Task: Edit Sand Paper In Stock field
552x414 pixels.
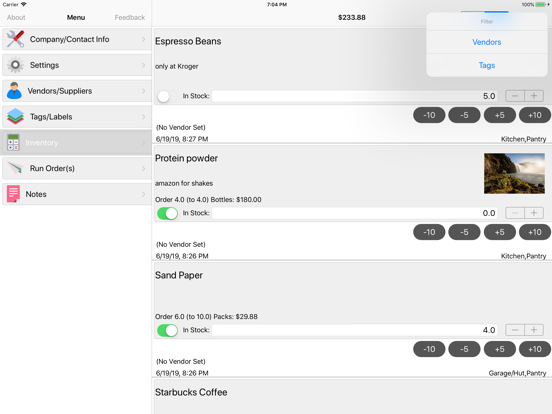Action: click(355, 330)
